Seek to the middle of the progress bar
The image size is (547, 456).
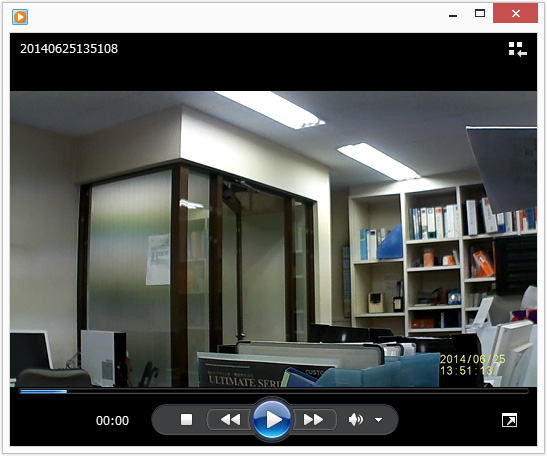pos(274,391)
